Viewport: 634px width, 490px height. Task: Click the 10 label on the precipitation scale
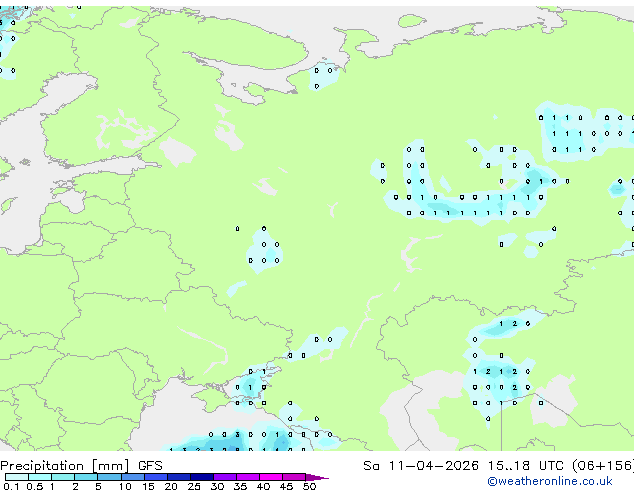tap(125, 486)
